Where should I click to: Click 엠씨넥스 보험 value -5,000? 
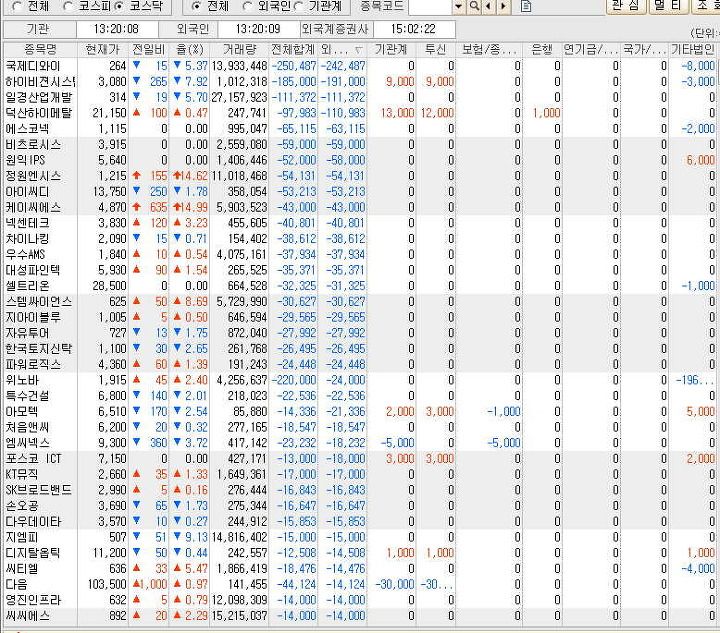pos(504,443)
